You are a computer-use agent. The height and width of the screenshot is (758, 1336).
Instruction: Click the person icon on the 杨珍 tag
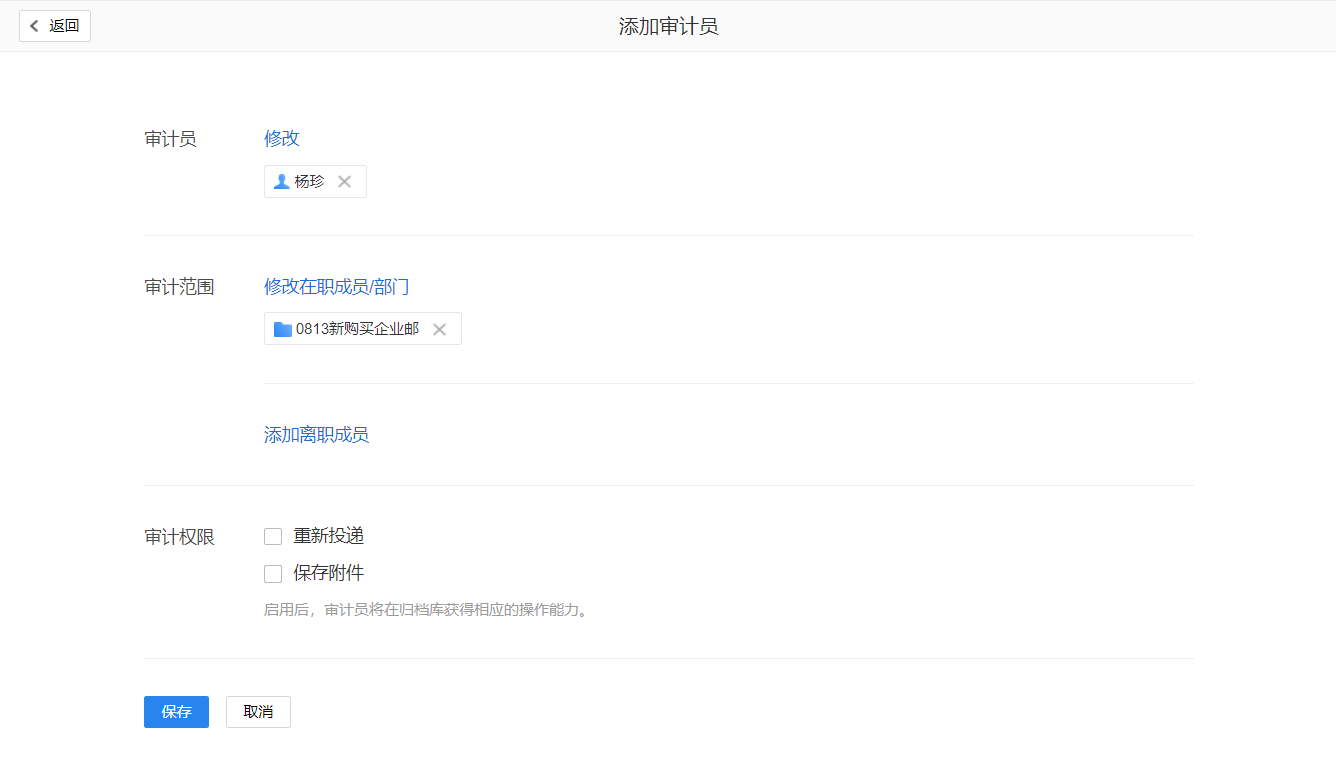point(281,181)
